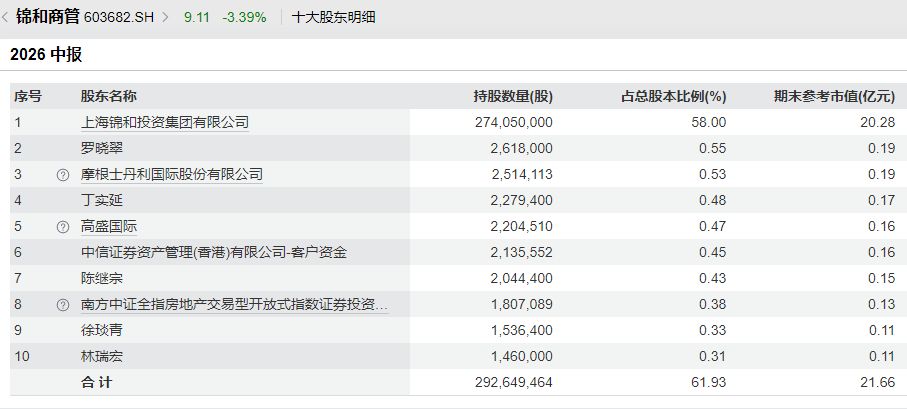Click total share count 292,649,464
Viewport: 907px width, 409px height.
tap(514, 383)
